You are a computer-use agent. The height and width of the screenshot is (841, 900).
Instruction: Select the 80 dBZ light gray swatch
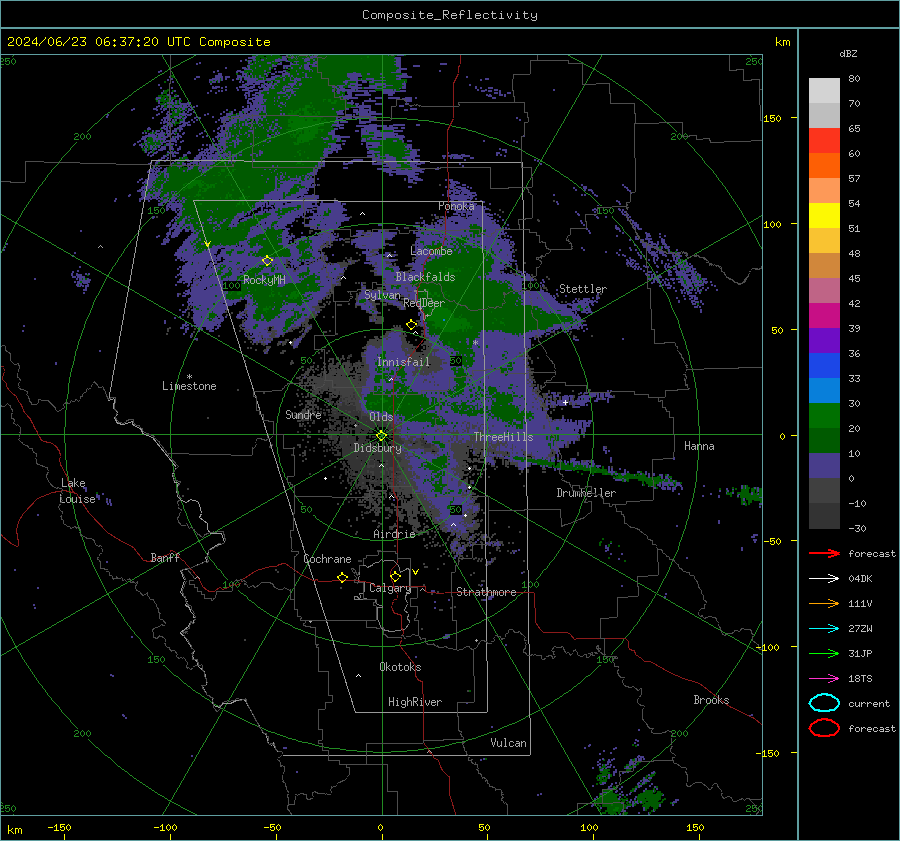click(x=824, y=90)
